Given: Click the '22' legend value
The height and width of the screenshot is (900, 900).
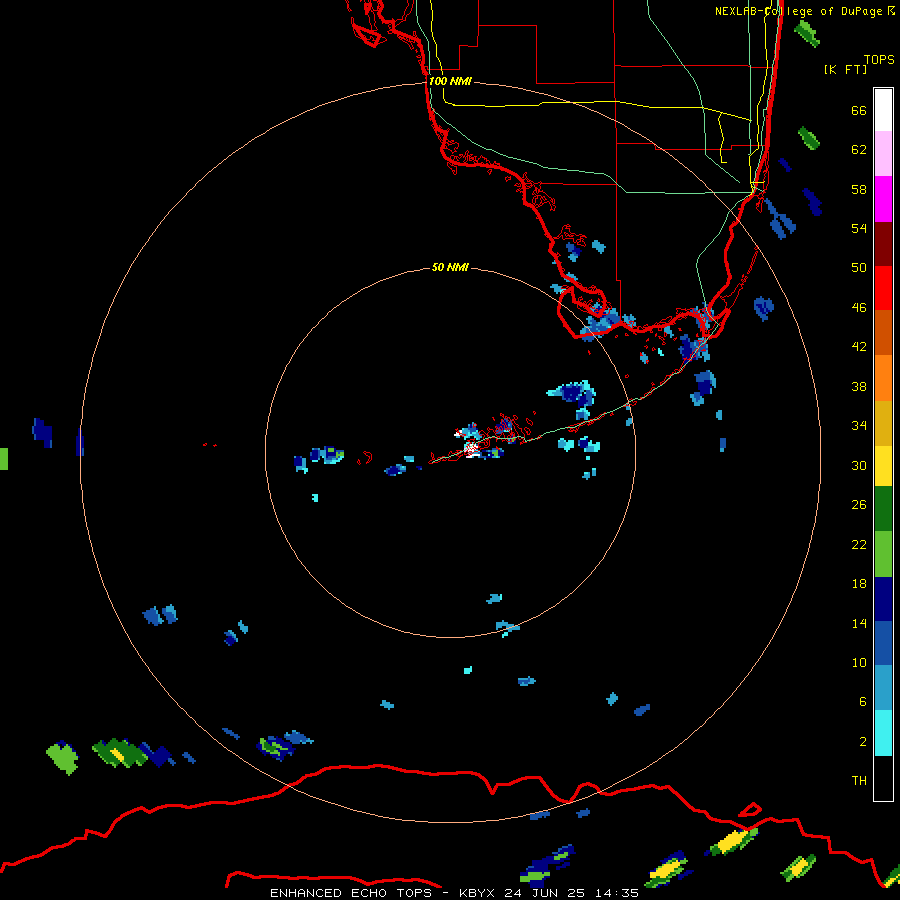Looking at the screenshot, I should point(859,544).
